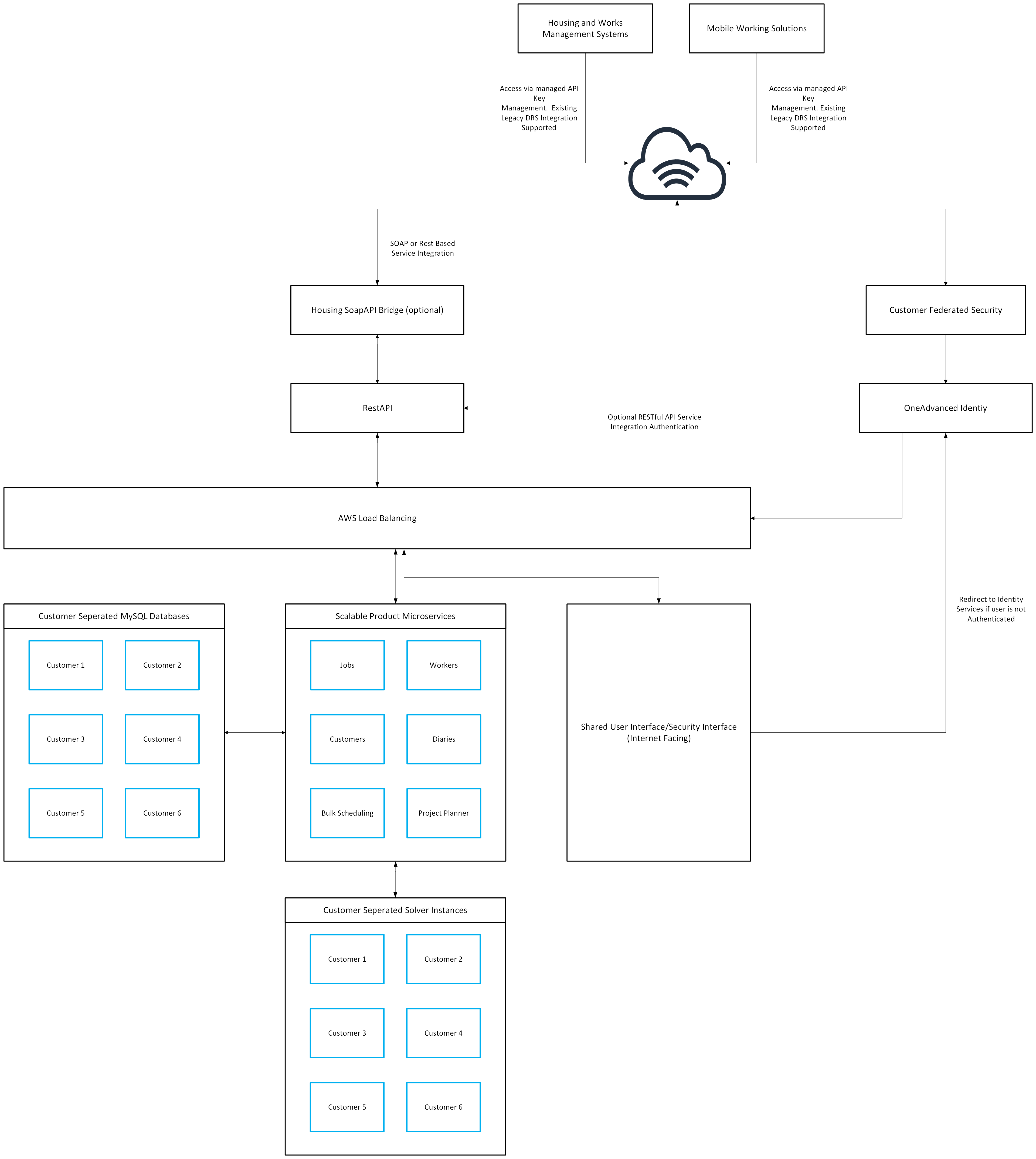Image resolution: width=1036 pixels, height=1159 pixels.
Task: Select the Workers microservice box
Action: 443,665
